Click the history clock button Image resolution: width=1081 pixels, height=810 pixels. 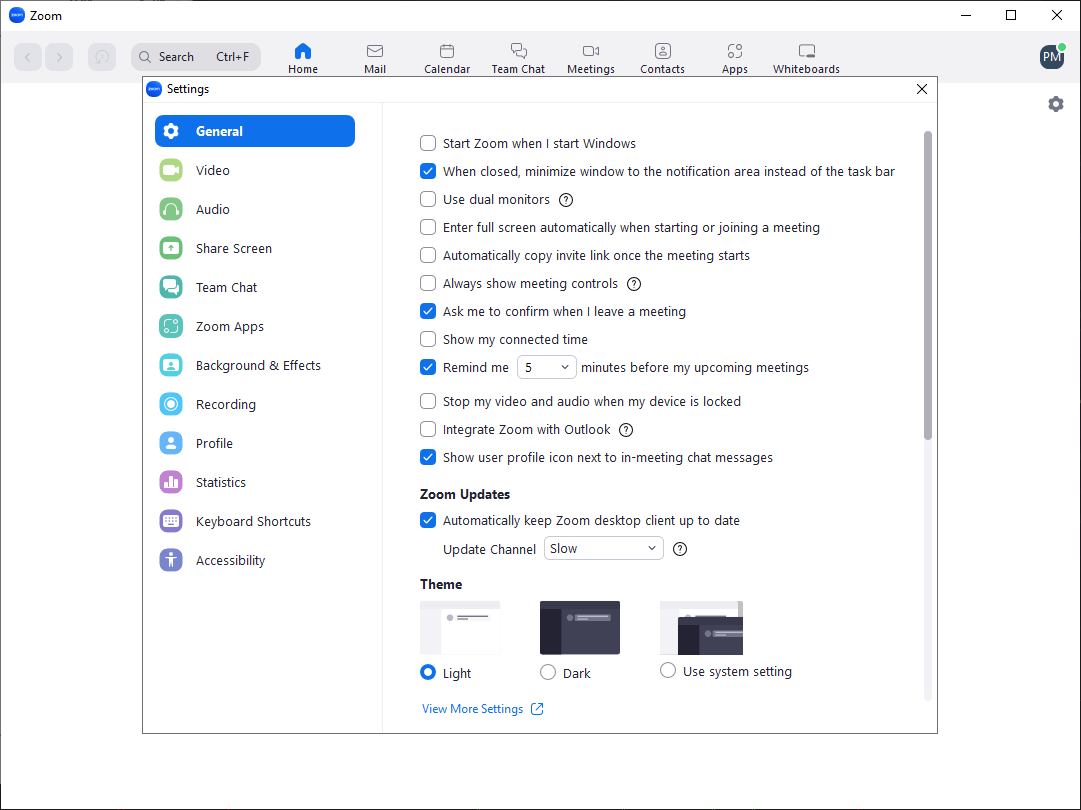(x=102, y=57)
